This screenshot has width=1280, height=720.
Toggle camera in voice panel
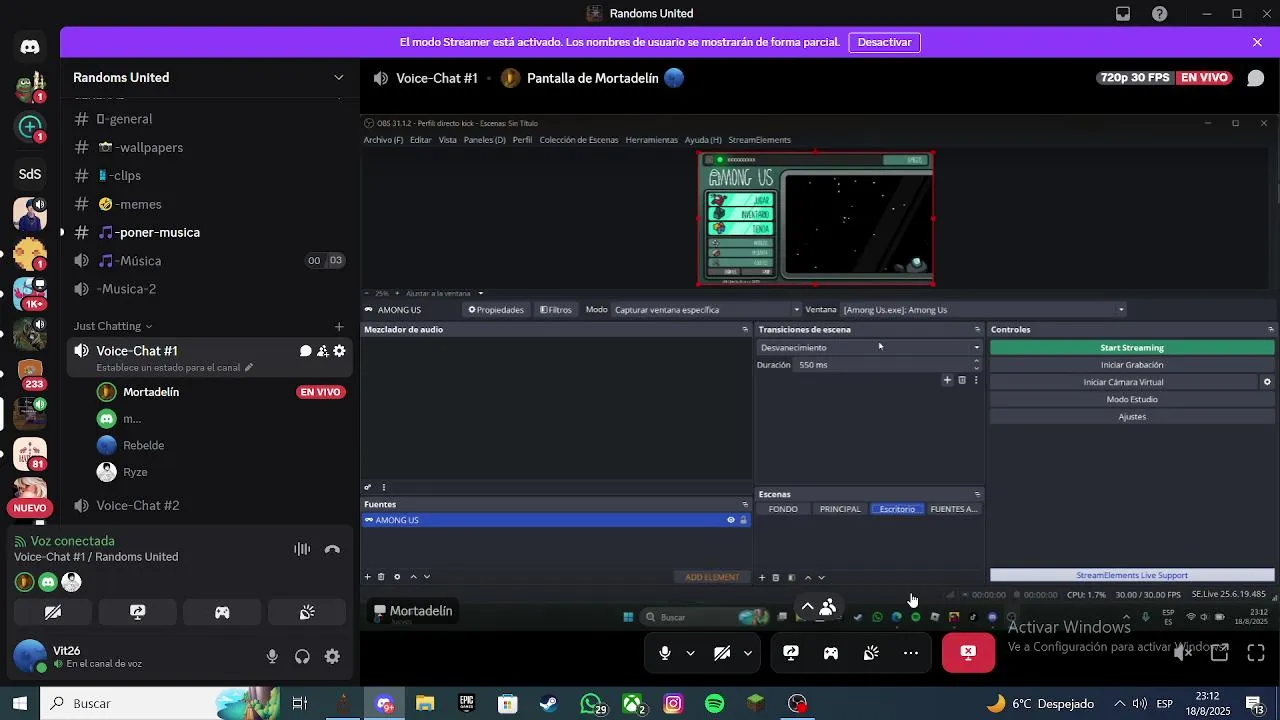53,612
